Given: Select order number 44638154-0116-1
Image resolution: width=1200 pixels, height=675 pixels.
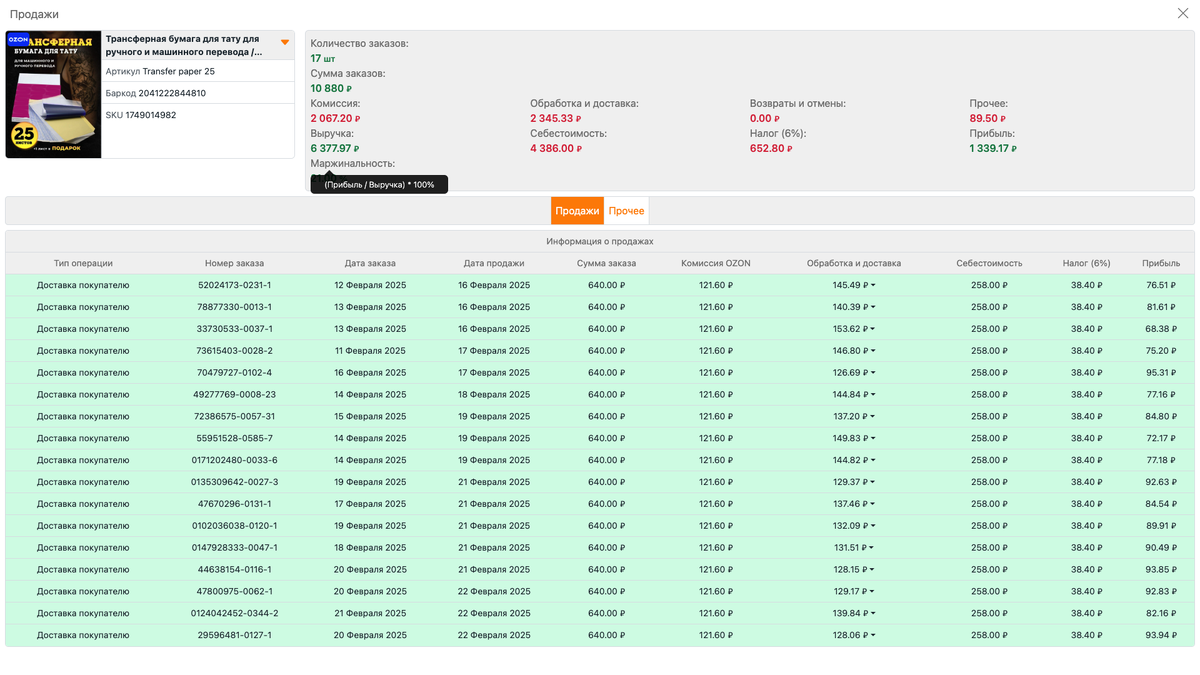Looking at the screenshot, I should pos(235,570).
